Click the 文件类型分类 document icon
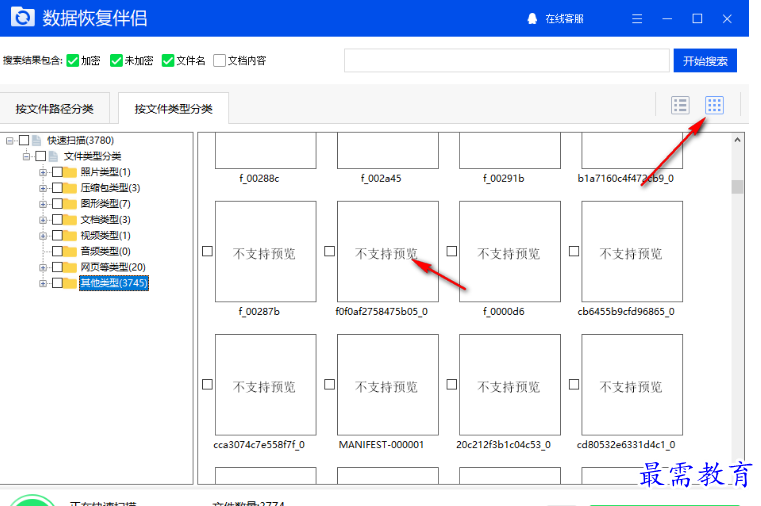Screen dimensions: 761x506 point(53,156)
